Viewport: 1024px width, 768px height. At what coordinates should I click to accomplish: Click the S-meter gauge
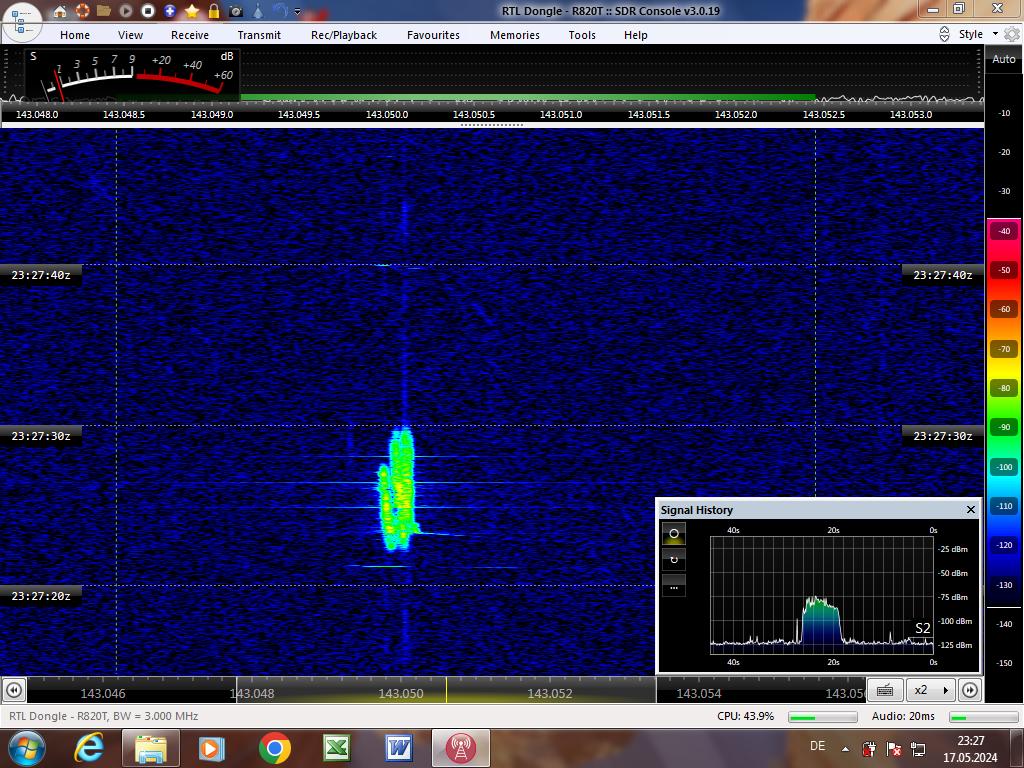(x=133, y=75)
